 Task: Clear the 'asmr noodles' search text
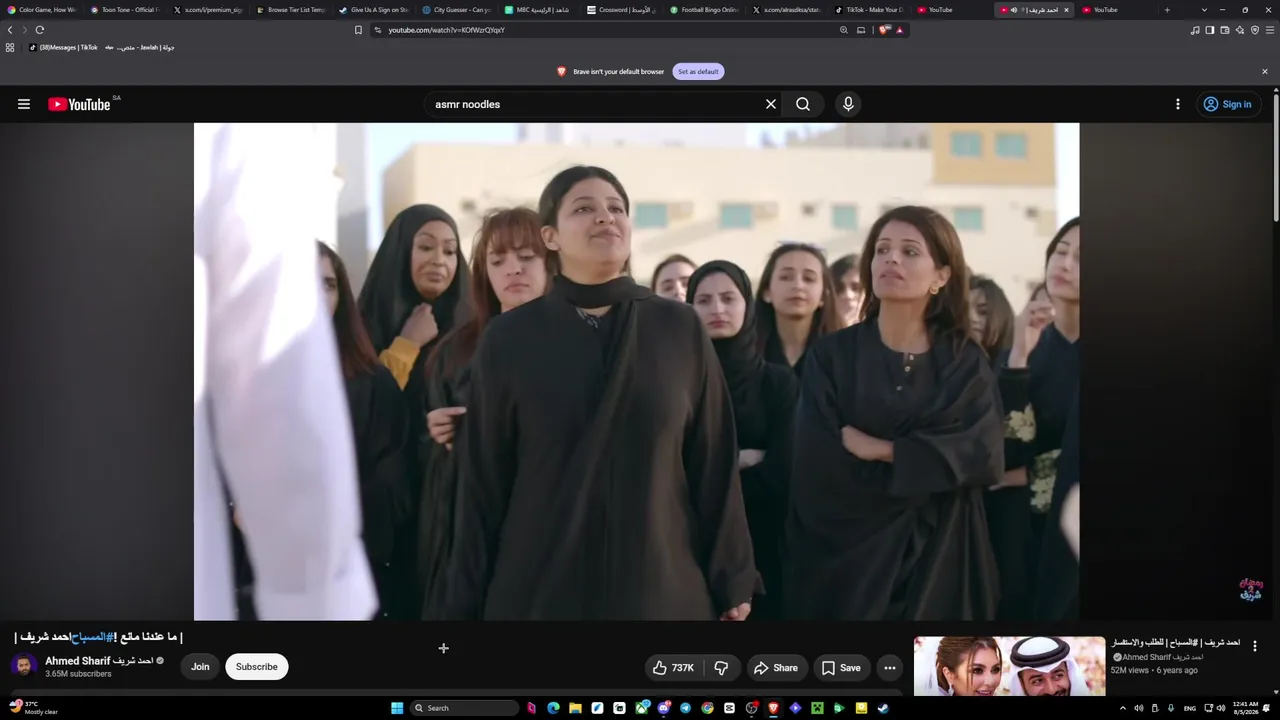pyautogui.click(x=771, y=104)
